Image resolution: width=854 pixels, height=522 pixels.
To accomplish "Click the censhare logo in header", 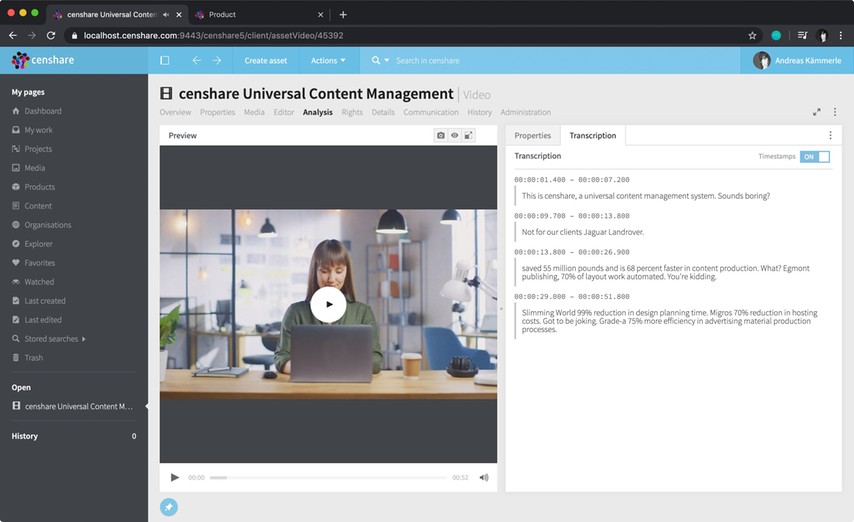I will tap(43, 60).
